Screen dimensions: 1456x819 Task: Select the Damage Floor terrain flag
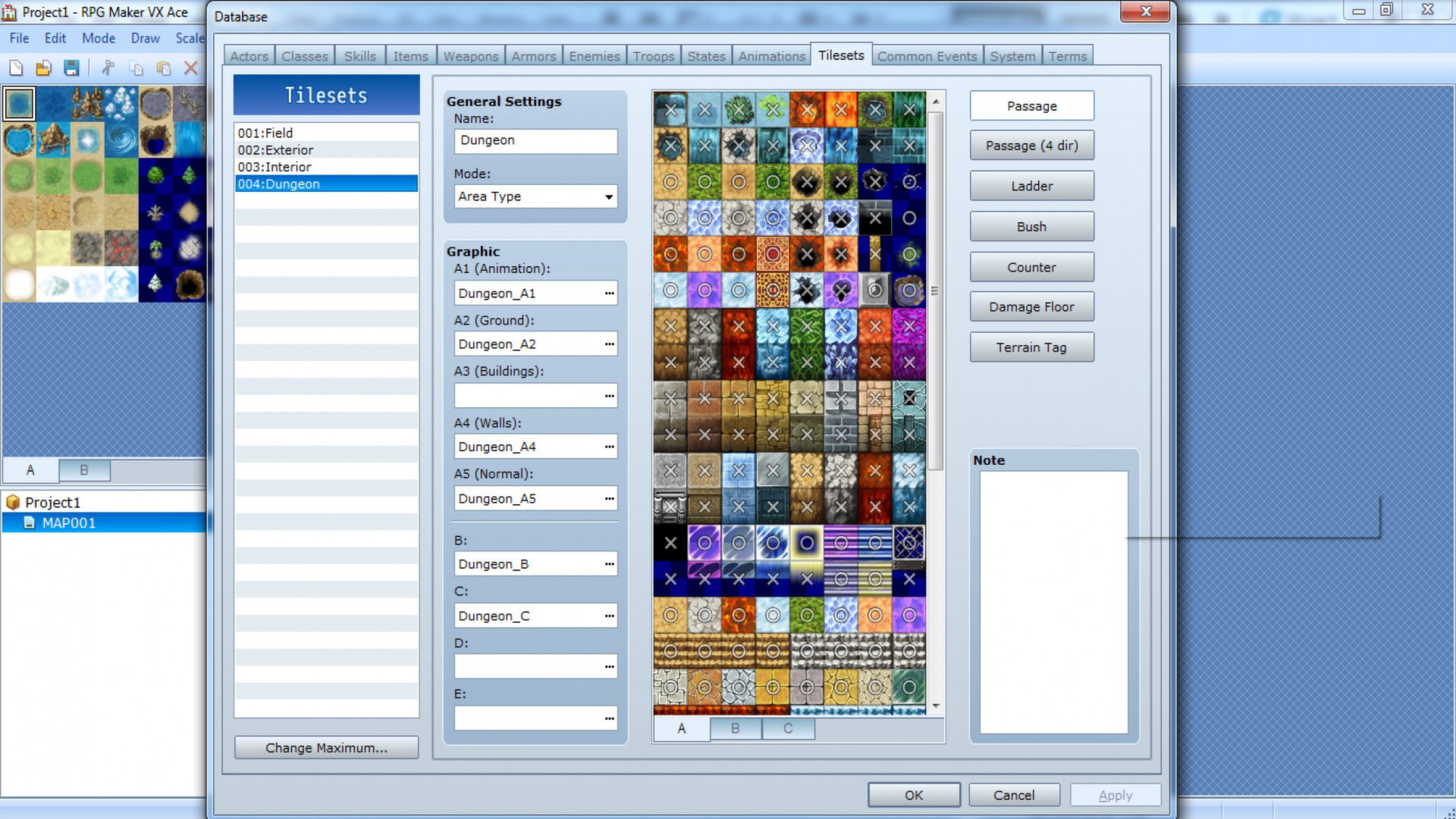[x=1031, y=307]
